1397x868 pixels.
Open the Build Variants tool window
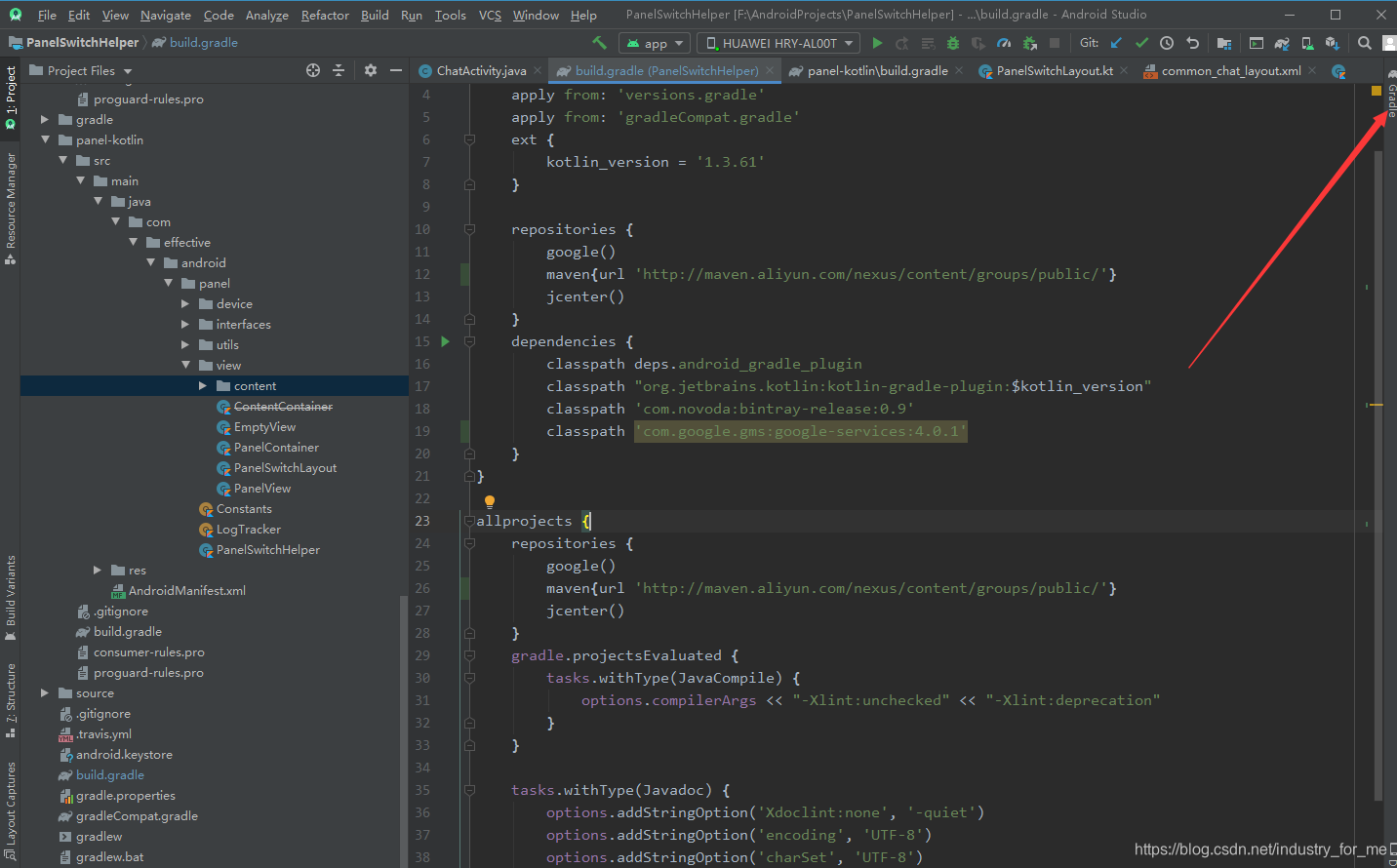click(x=11, y=597)
